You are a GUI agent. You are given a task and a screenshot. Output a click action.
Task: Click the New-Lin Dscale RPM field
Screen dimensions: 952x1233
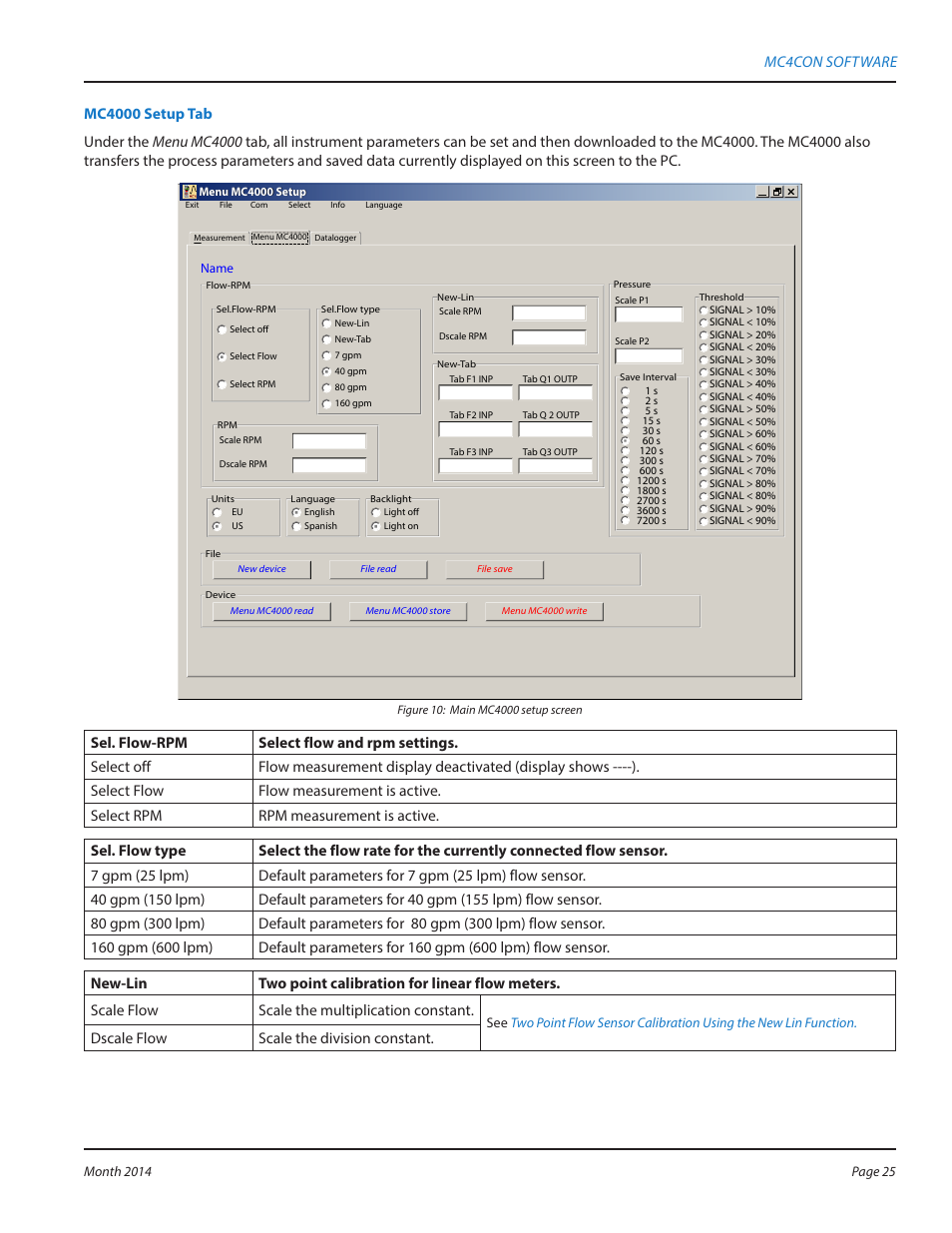point(549,337)
